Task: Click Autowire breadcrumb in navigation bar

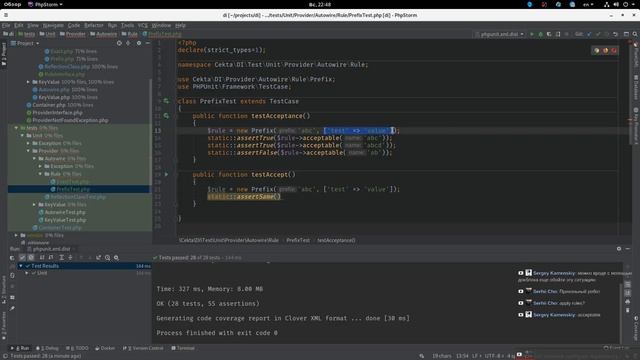Action: pyautogui.click(x=103, y=34)
